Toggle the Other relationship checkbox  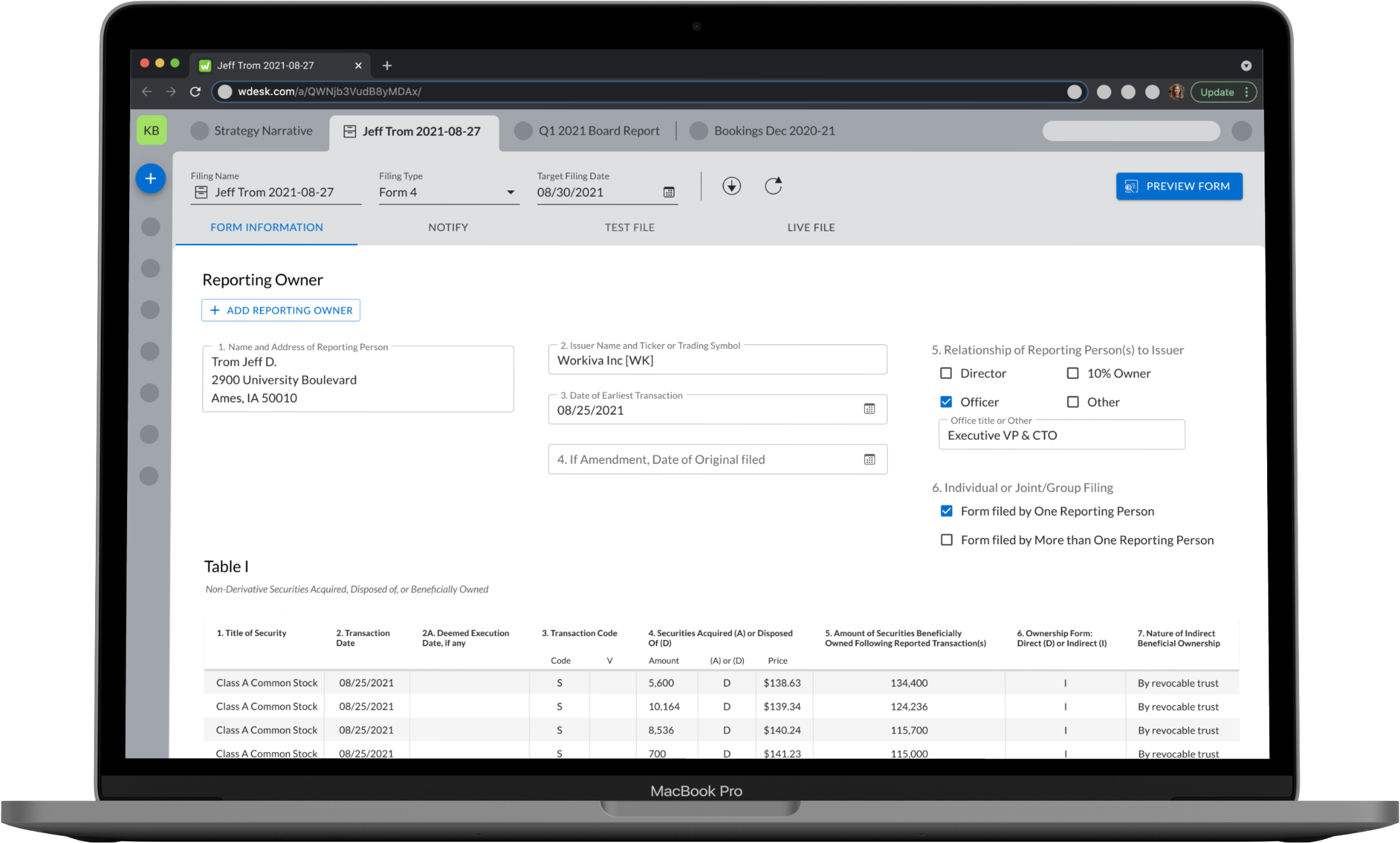[x=1073, y=402]
